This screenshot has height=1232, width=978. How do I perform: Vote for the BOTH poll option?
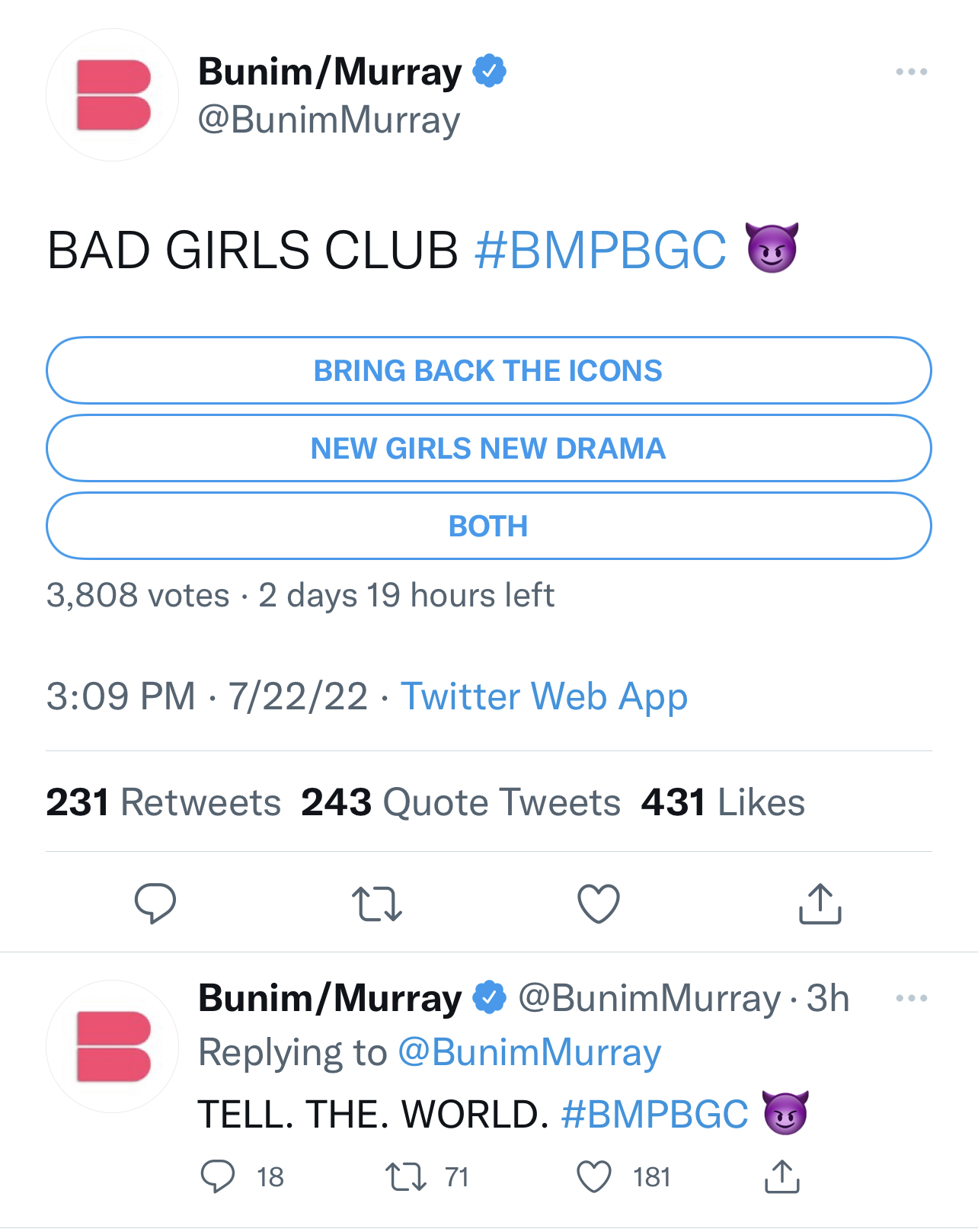(489, 526)
